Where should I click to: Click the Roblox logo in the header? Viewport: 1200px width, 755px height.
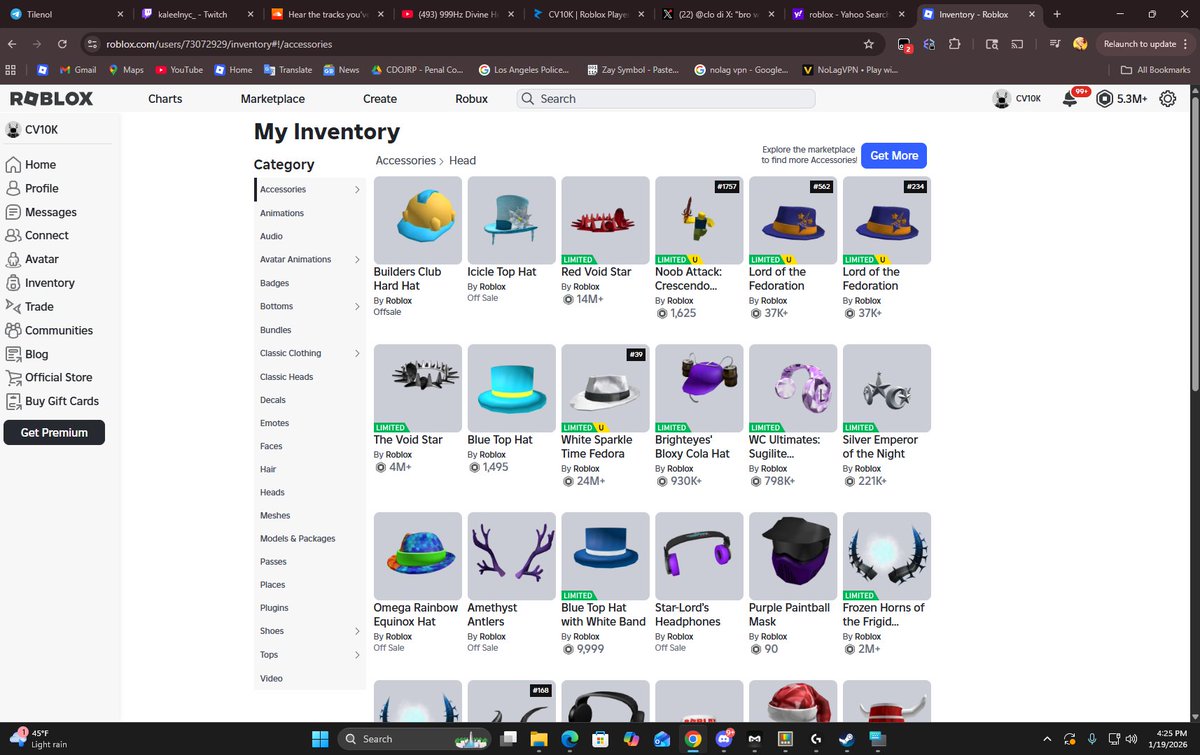point(51,99)
